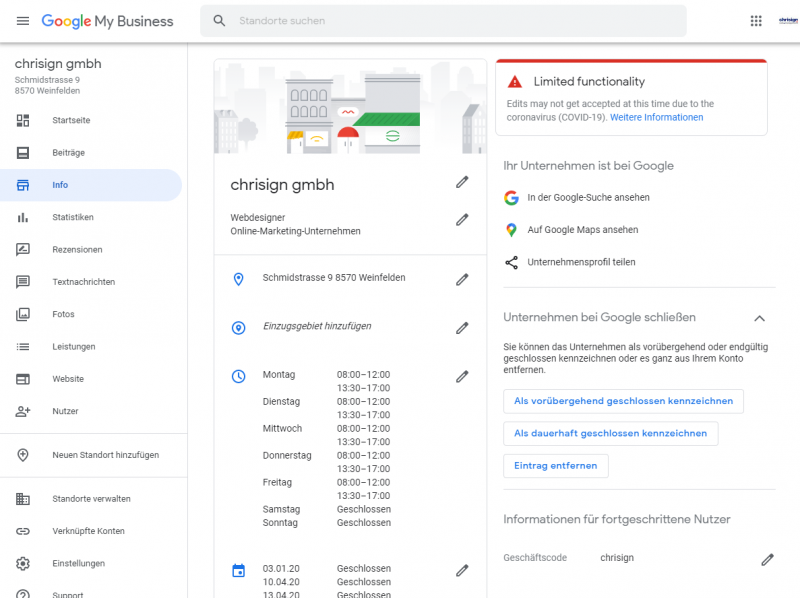The width and height of the screenshot is (800, 598).
Task: Open Beiträge in sidebar
Action: (91, 153)
